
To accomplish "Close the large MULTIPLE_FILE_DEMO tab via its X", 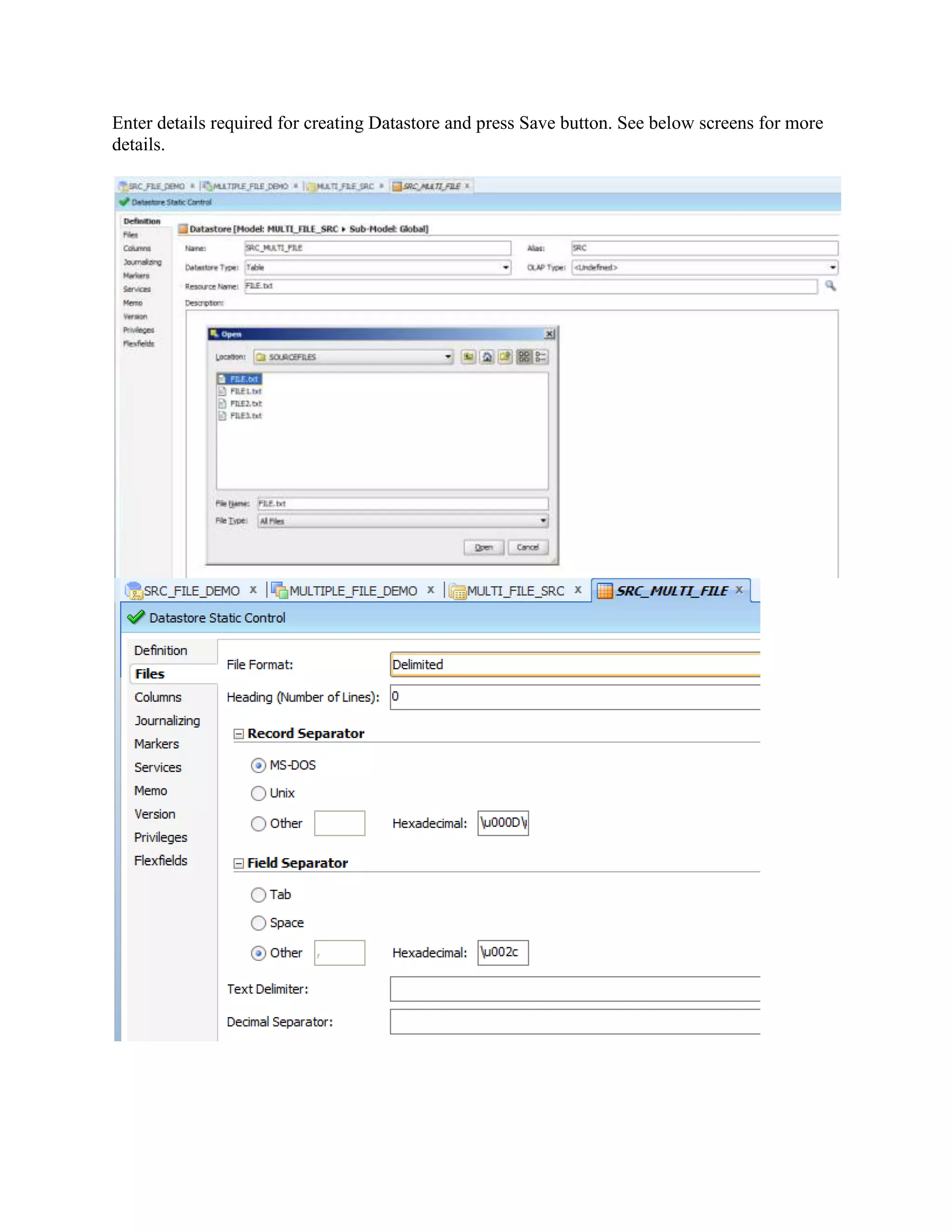I will tap(431, 590).
